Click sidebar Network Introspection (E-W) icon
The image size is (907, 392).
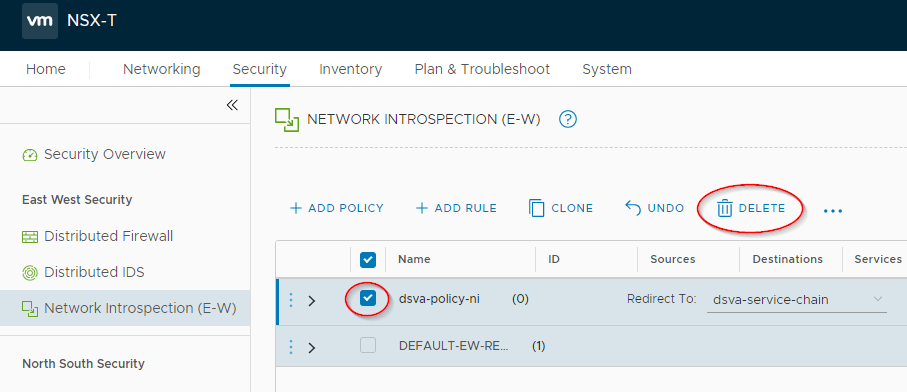[x=30, y=309]
